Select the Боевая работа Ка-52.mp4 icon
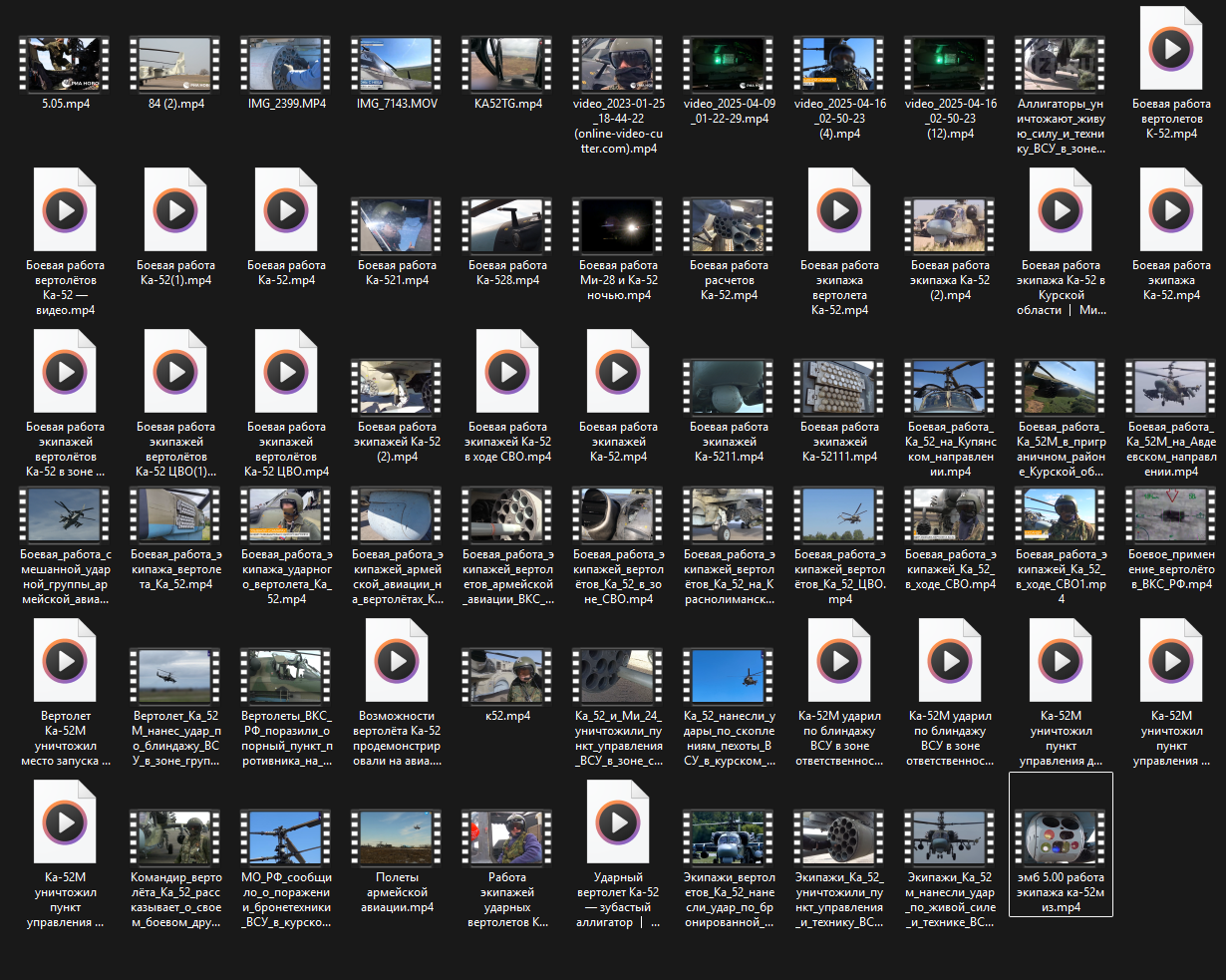Viewport: 1226px width, 980px height. (286, 210)
